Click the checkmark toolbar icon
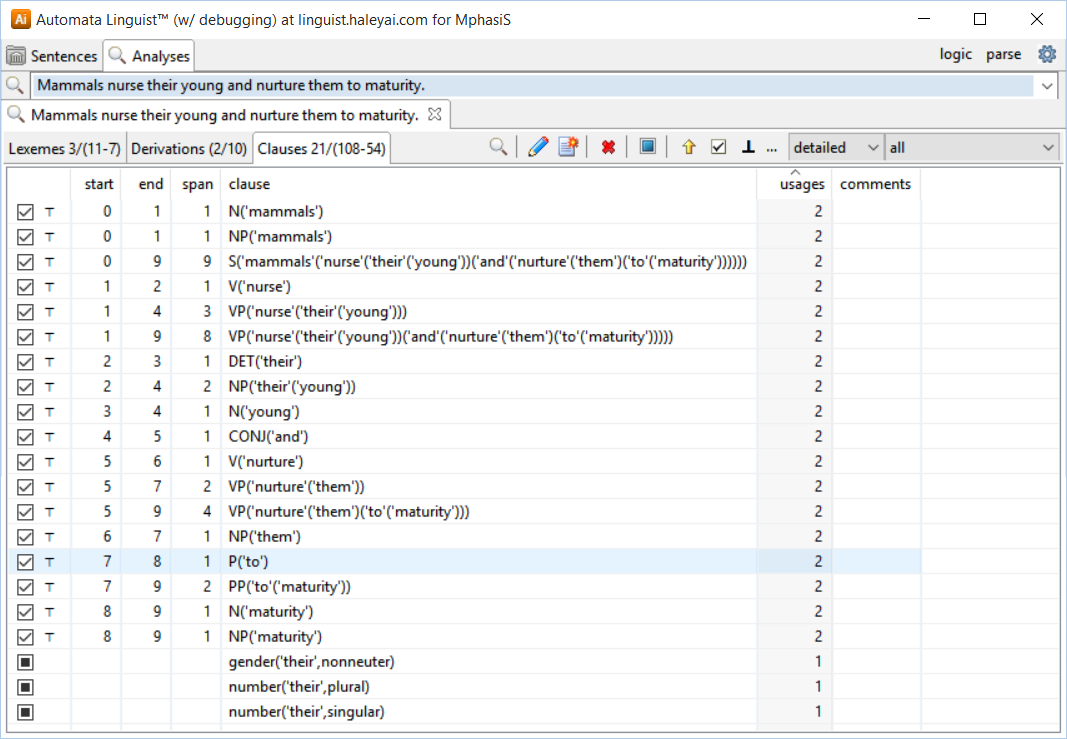This screenshot has height=739, width=1067. pos(719,147)
